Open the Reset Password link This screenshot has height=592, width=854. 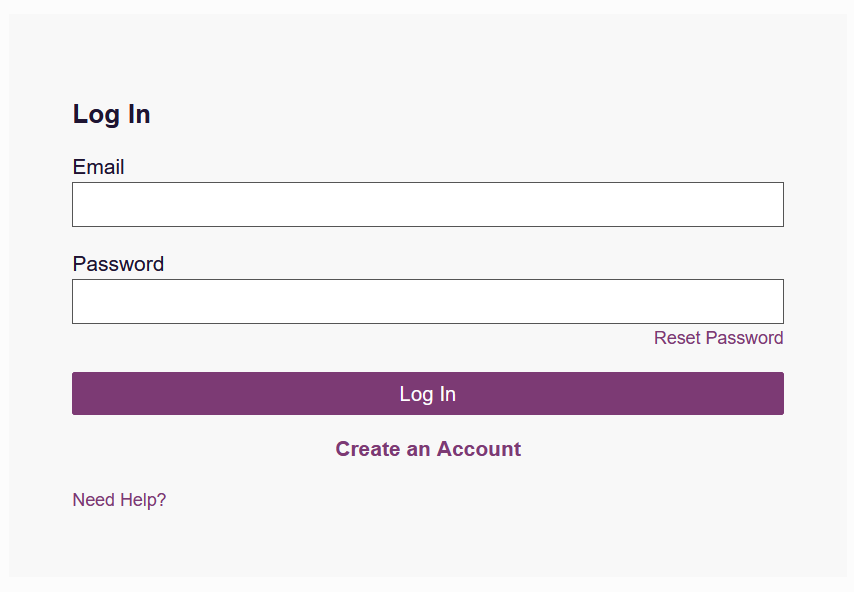(x=718, y=338)
